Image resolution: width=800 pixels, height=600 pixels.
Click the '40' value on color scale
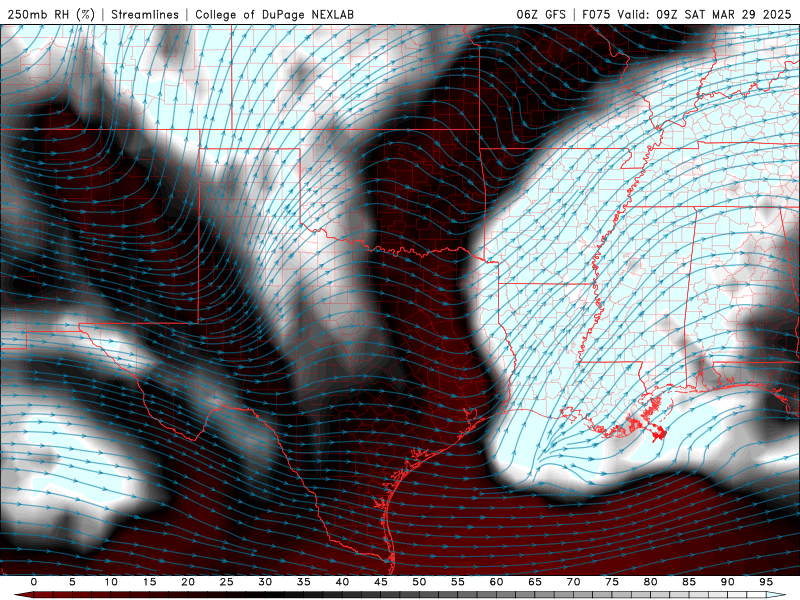click(x=342, y=582)
